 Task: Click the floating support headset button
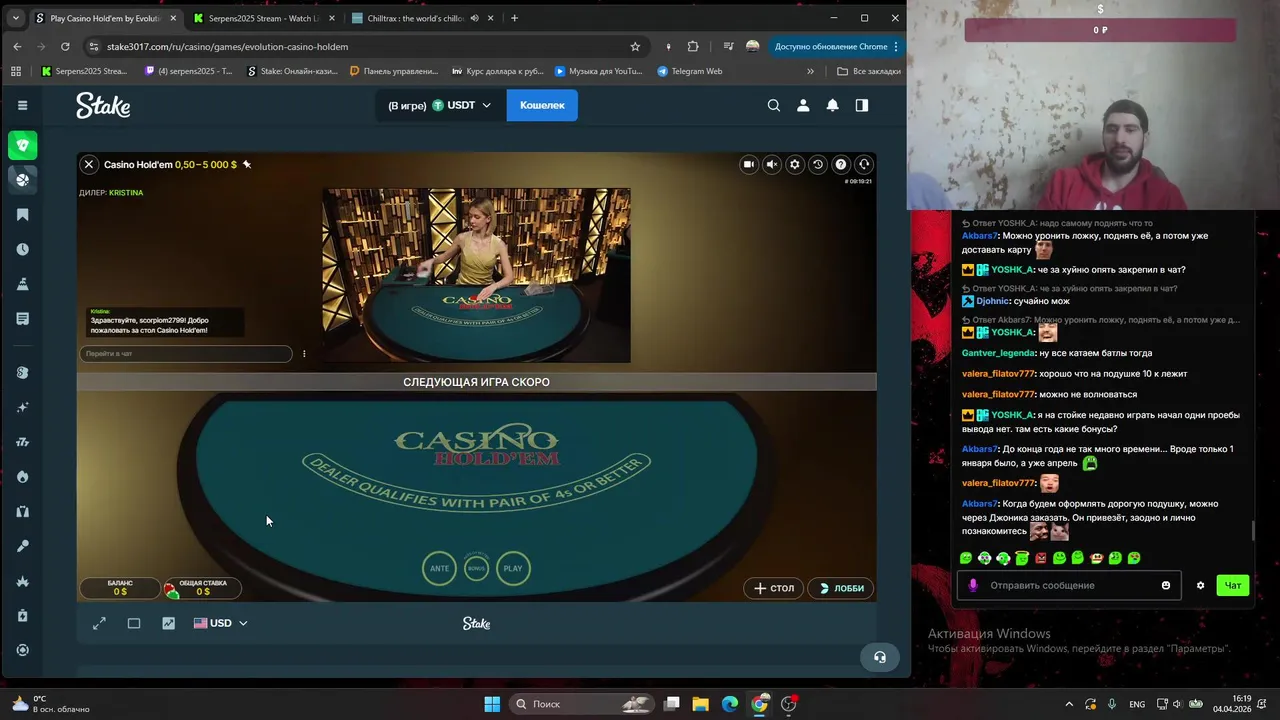(880, 657)
